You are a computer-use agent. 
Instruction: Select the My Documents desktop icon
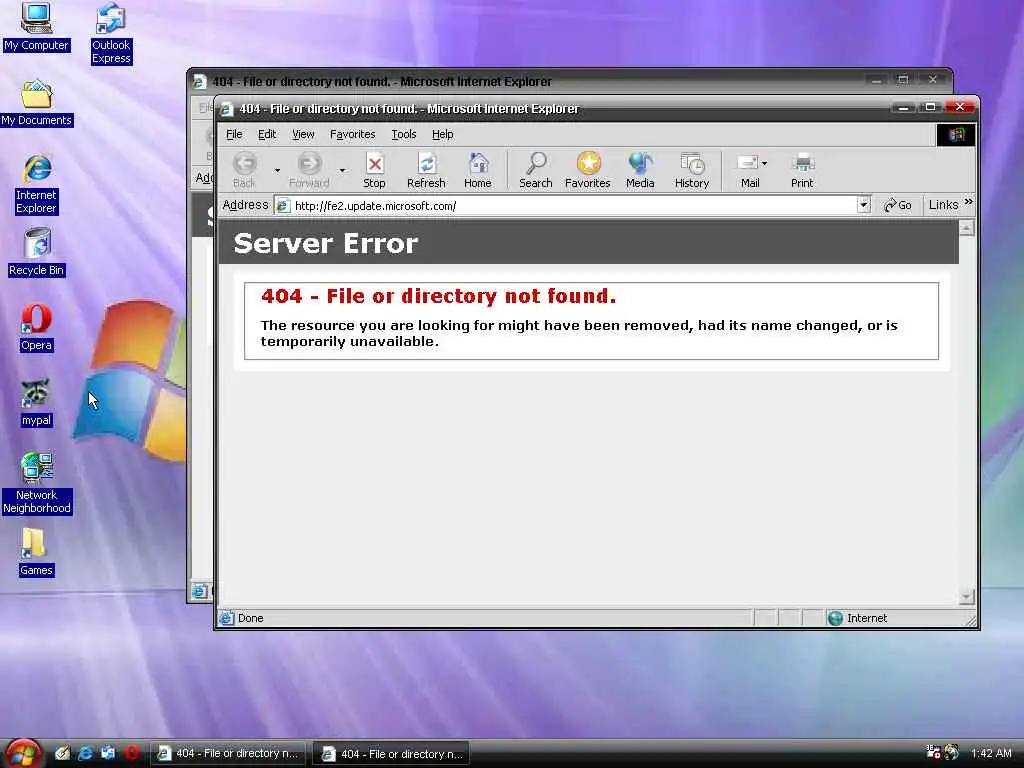tap(37, 103)
